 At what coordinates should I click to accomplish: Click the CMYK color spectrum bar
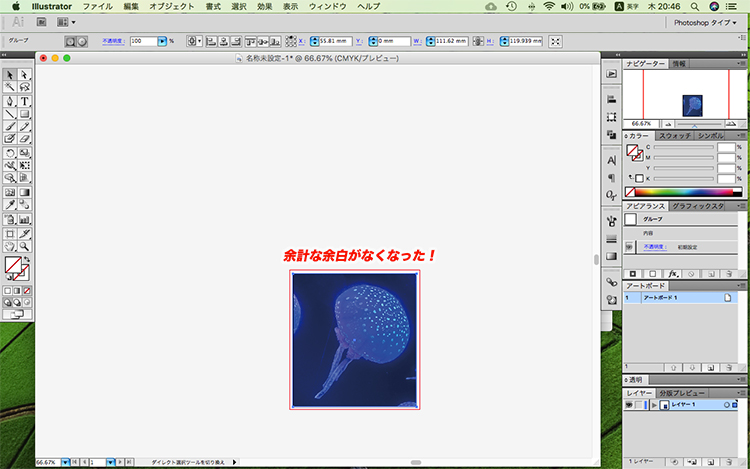click(684, 191)
